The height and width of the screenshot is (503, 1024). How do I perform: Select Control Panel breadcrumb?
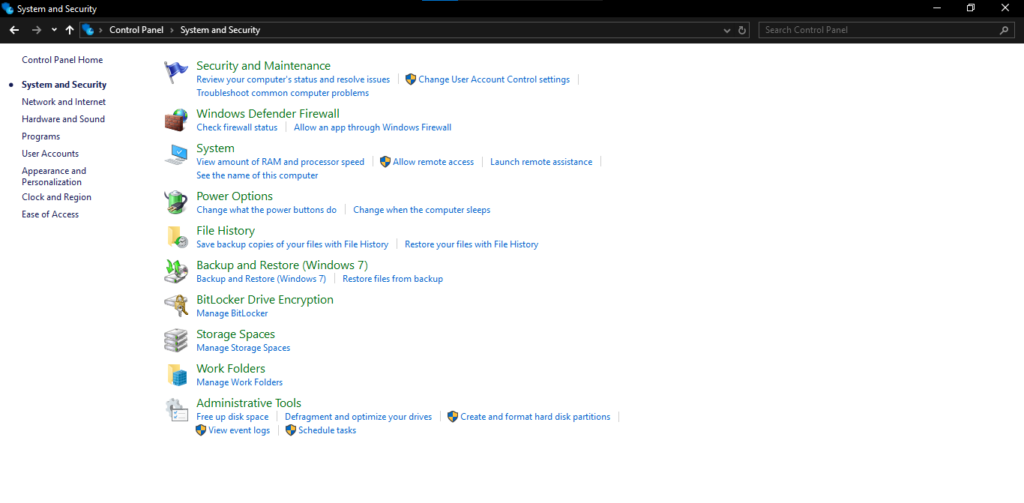point(136,30)
